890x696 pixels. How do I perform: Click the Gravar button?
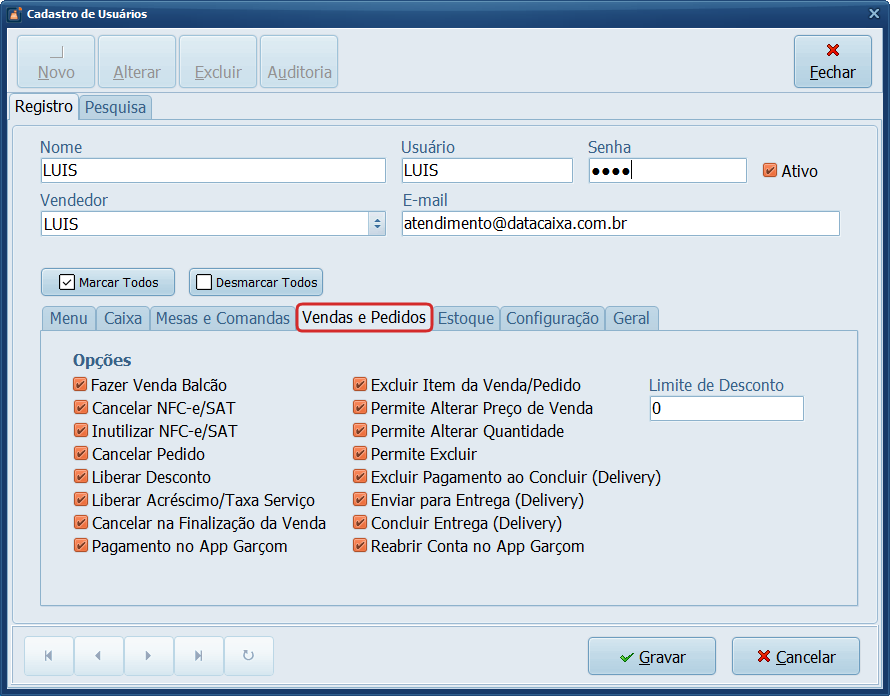pos(651,657)
